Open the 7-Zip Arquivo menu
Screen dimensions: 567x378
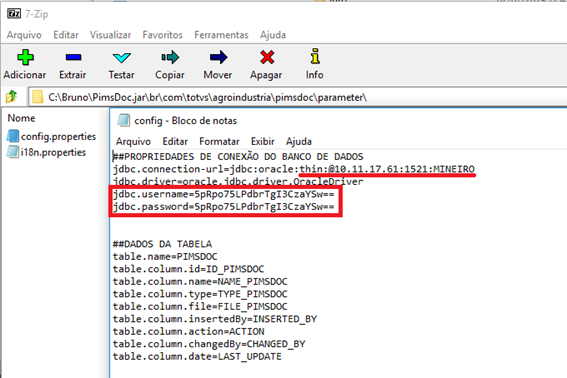(x=24, y=35)
